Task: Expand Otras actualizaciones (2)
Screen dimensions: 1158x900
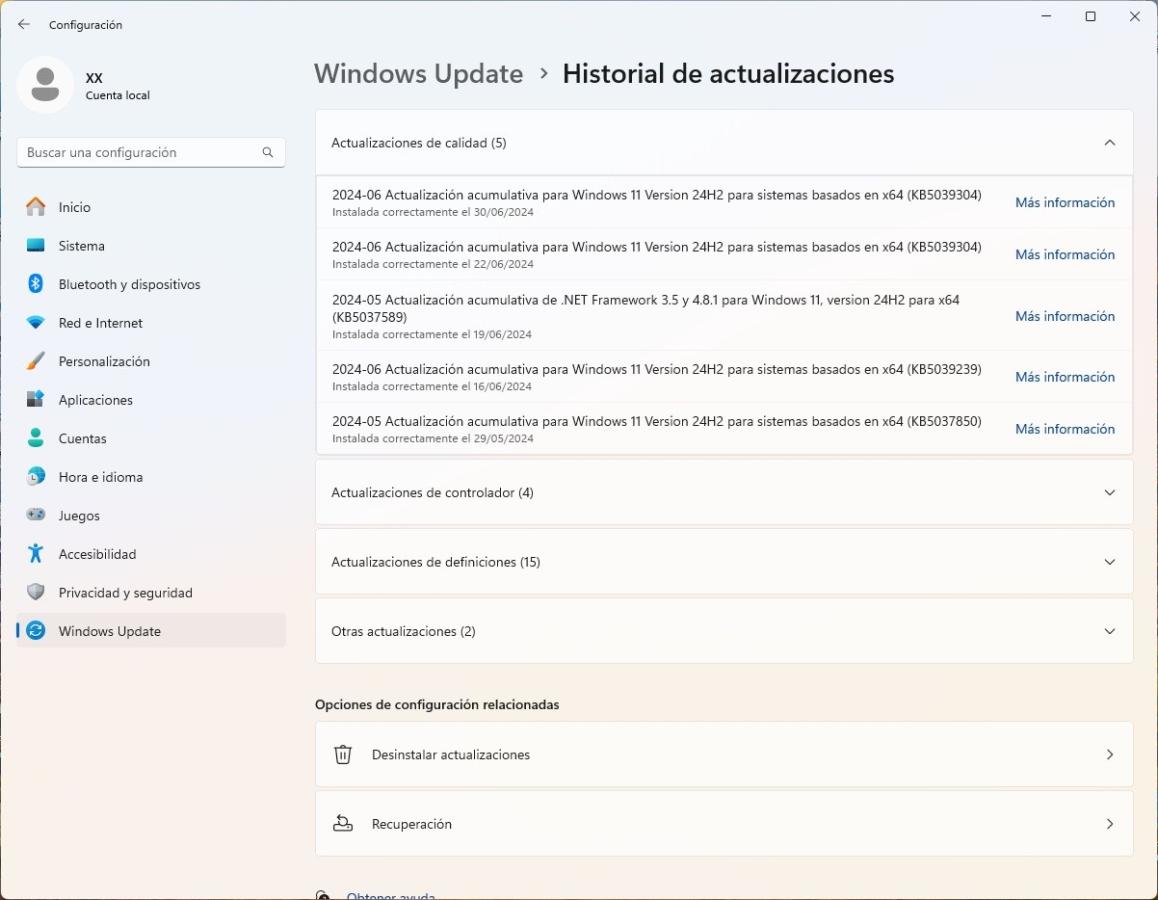Action: (x=724, y=631)
